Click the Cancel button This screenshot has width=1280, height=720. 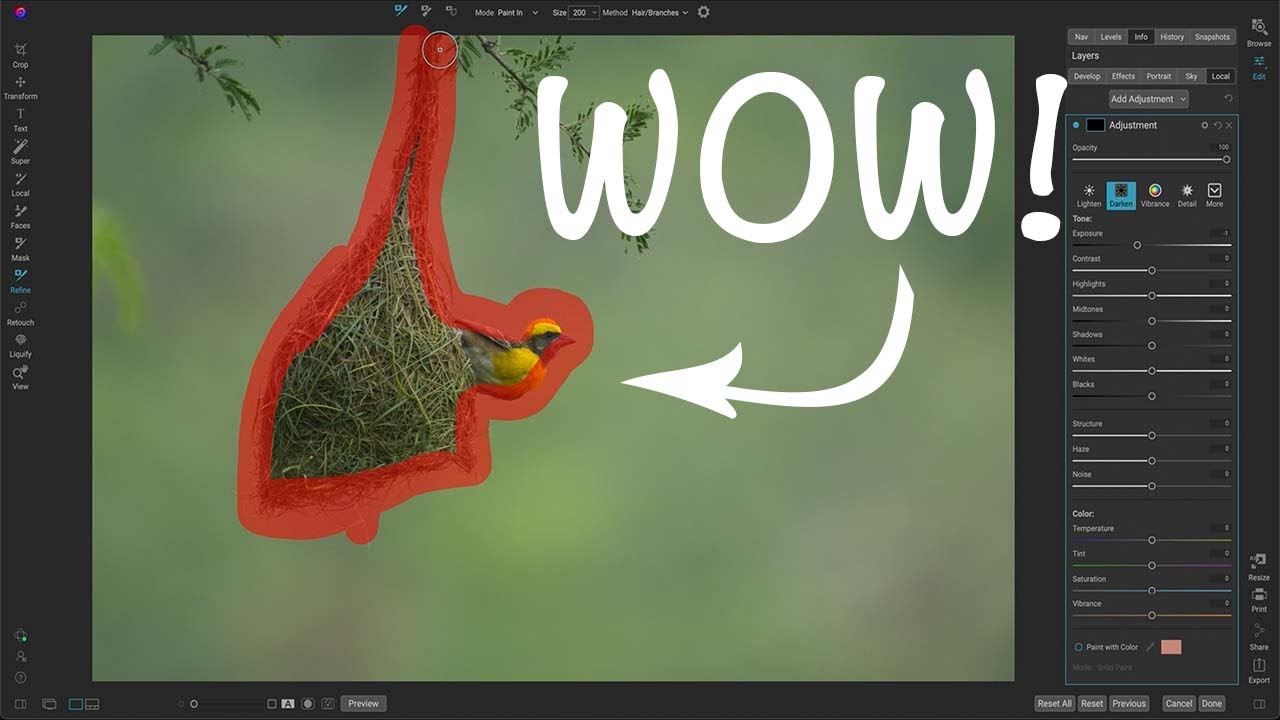point(1180,704)
